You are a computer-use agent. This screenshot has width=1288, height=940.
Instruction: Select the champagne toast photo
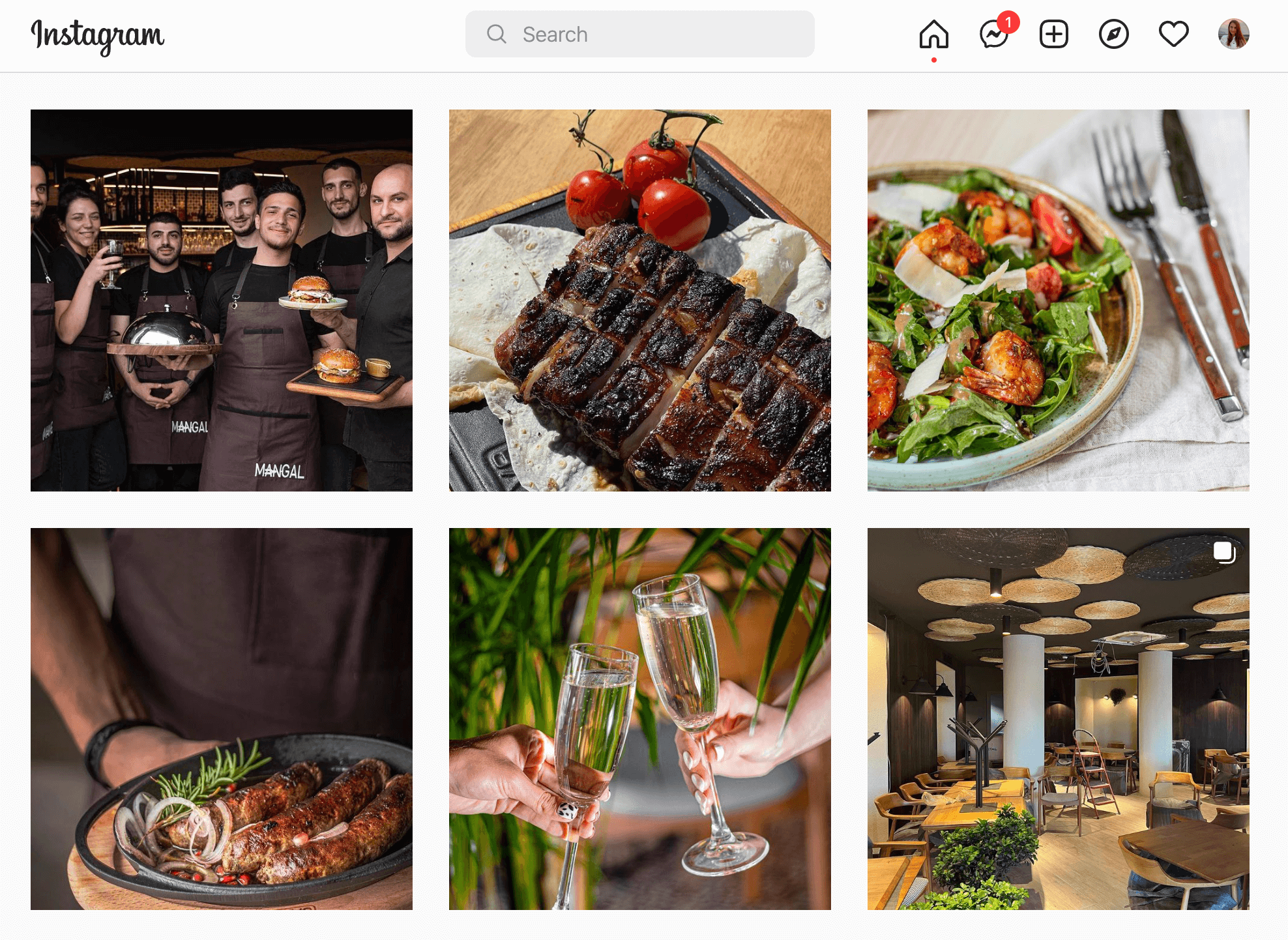point(640,720)
